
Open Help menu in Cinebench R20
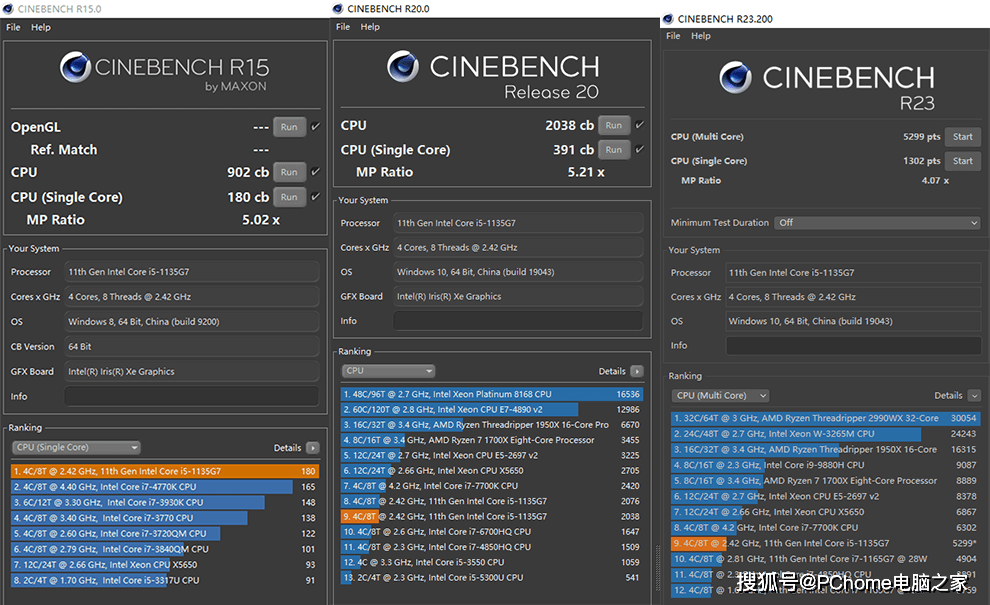coord(370,27)
